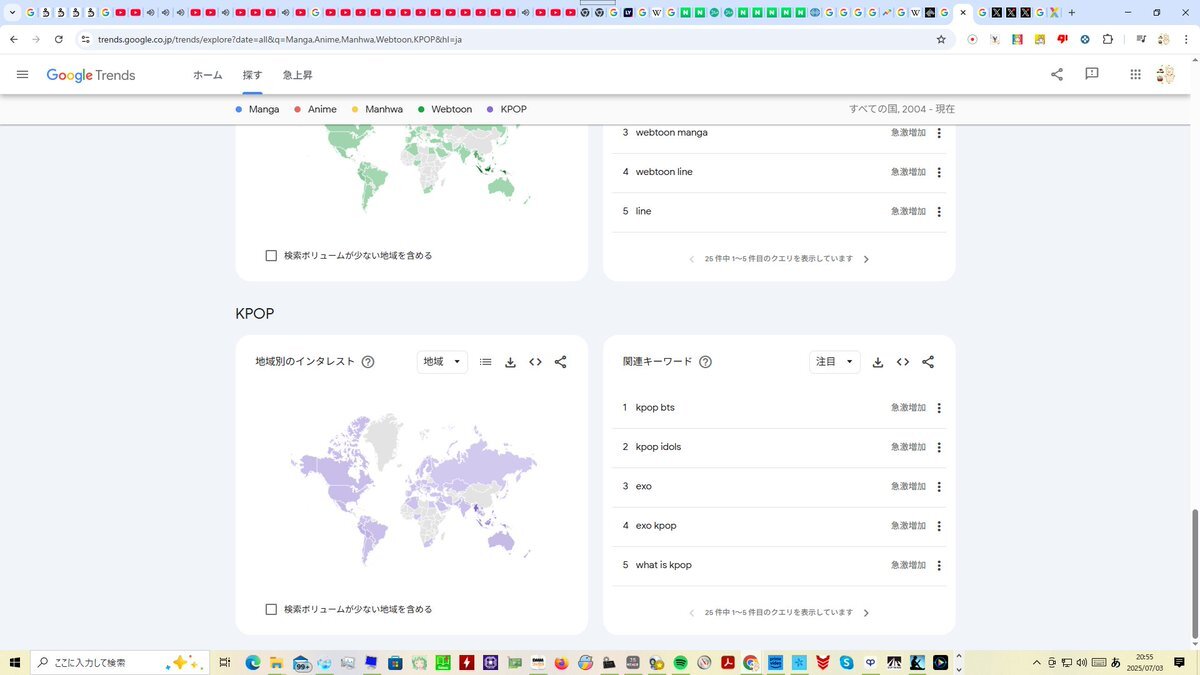Open the header feedback icon

pyautogui.click(x=1092, y=75)
